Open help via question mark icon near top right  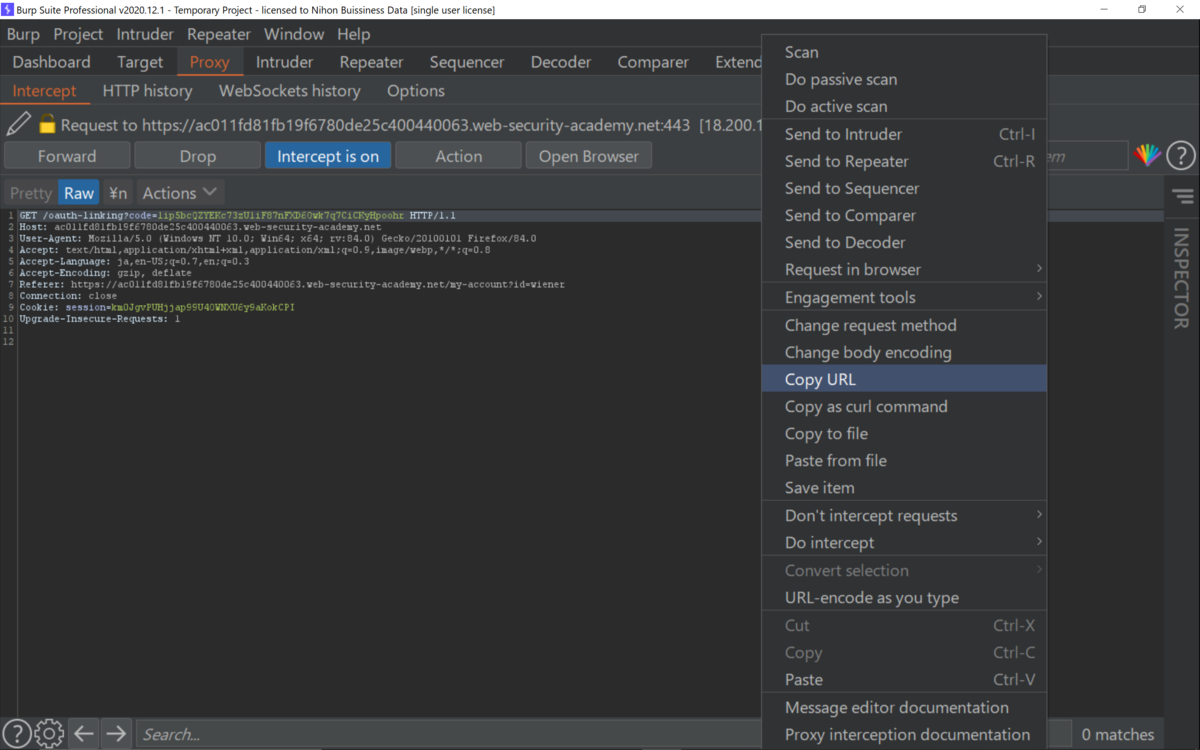(1181, 155)
